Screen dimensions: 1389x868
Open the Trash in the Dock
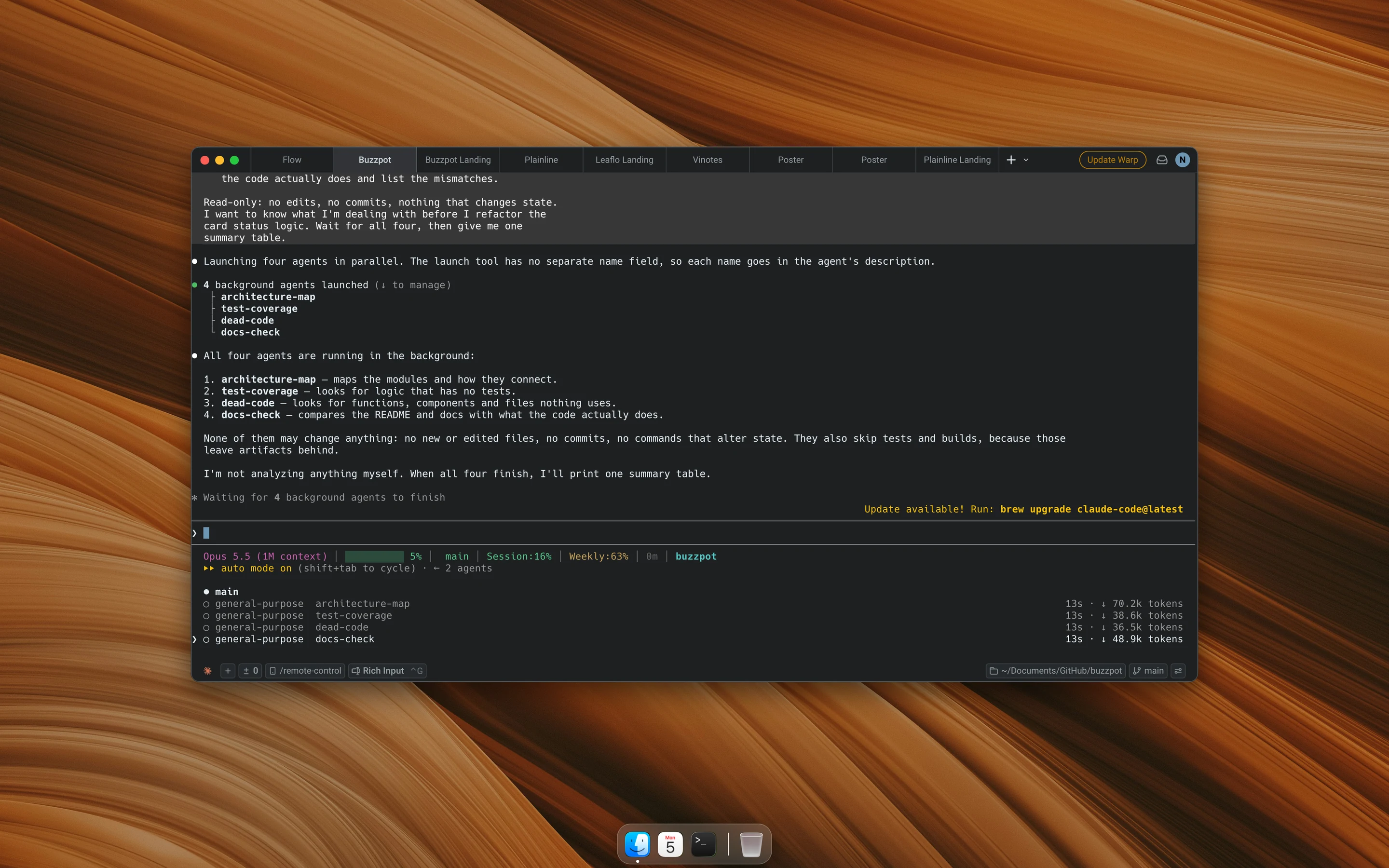(751, 844)
